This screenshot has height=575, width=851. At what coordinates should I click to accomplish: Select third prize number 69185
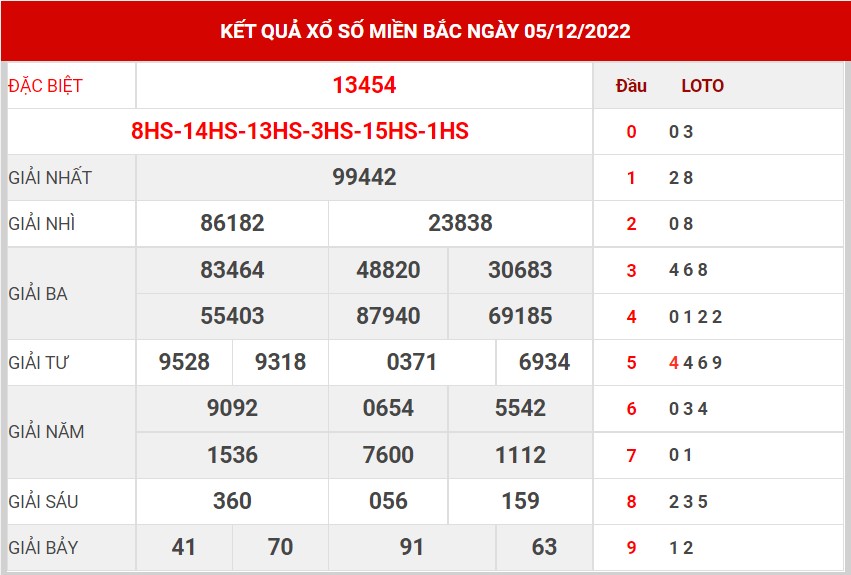520,316
